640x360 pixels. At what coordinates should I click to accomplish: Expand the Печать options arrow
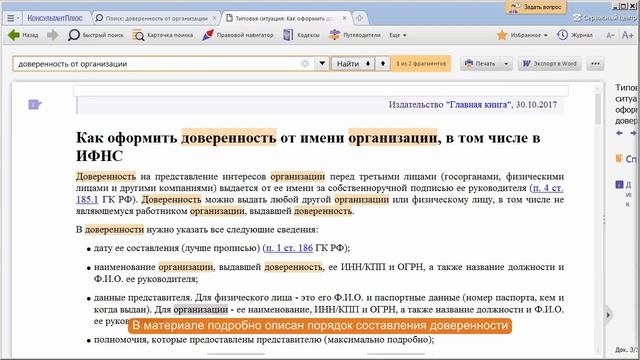coord(506,64)
